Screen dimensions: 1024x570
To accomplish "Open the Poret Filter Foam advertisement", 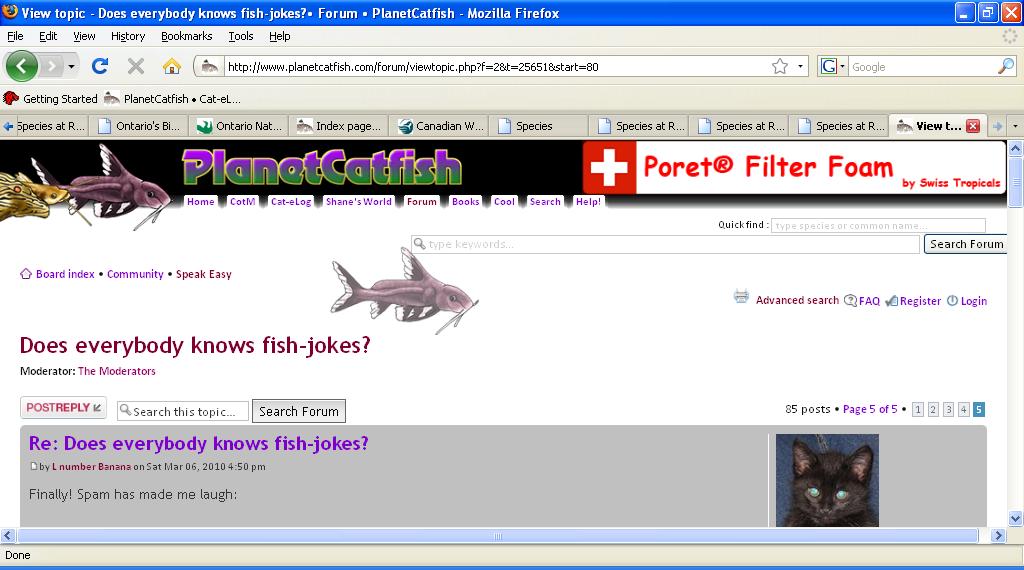I will (793, 168).
